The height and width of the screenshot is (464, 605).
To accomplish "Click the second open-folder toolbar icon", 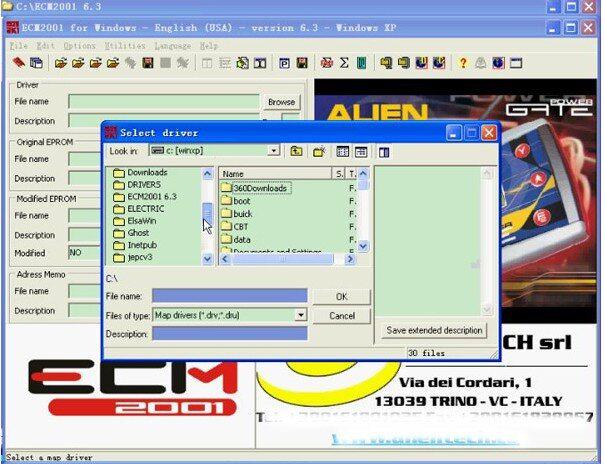I will coord(78,63).
